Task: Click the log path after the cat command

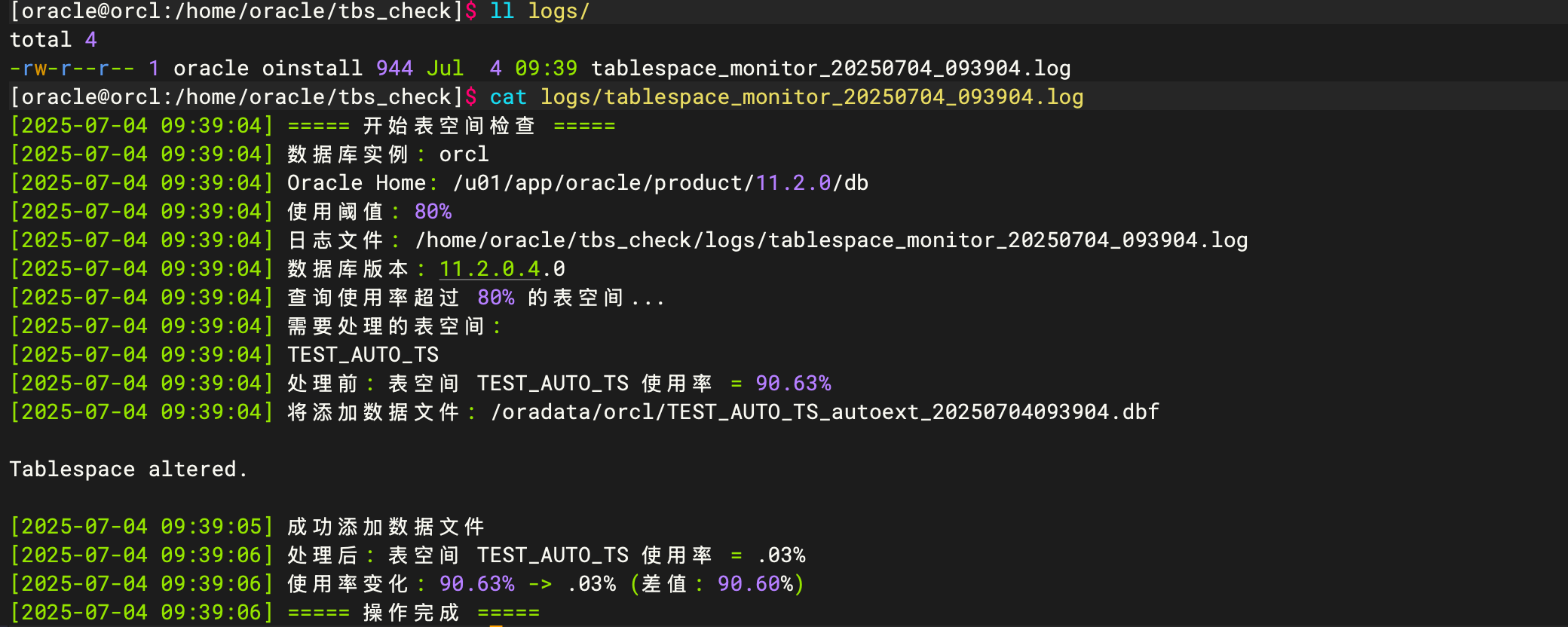Action: [x=812, y=97]
